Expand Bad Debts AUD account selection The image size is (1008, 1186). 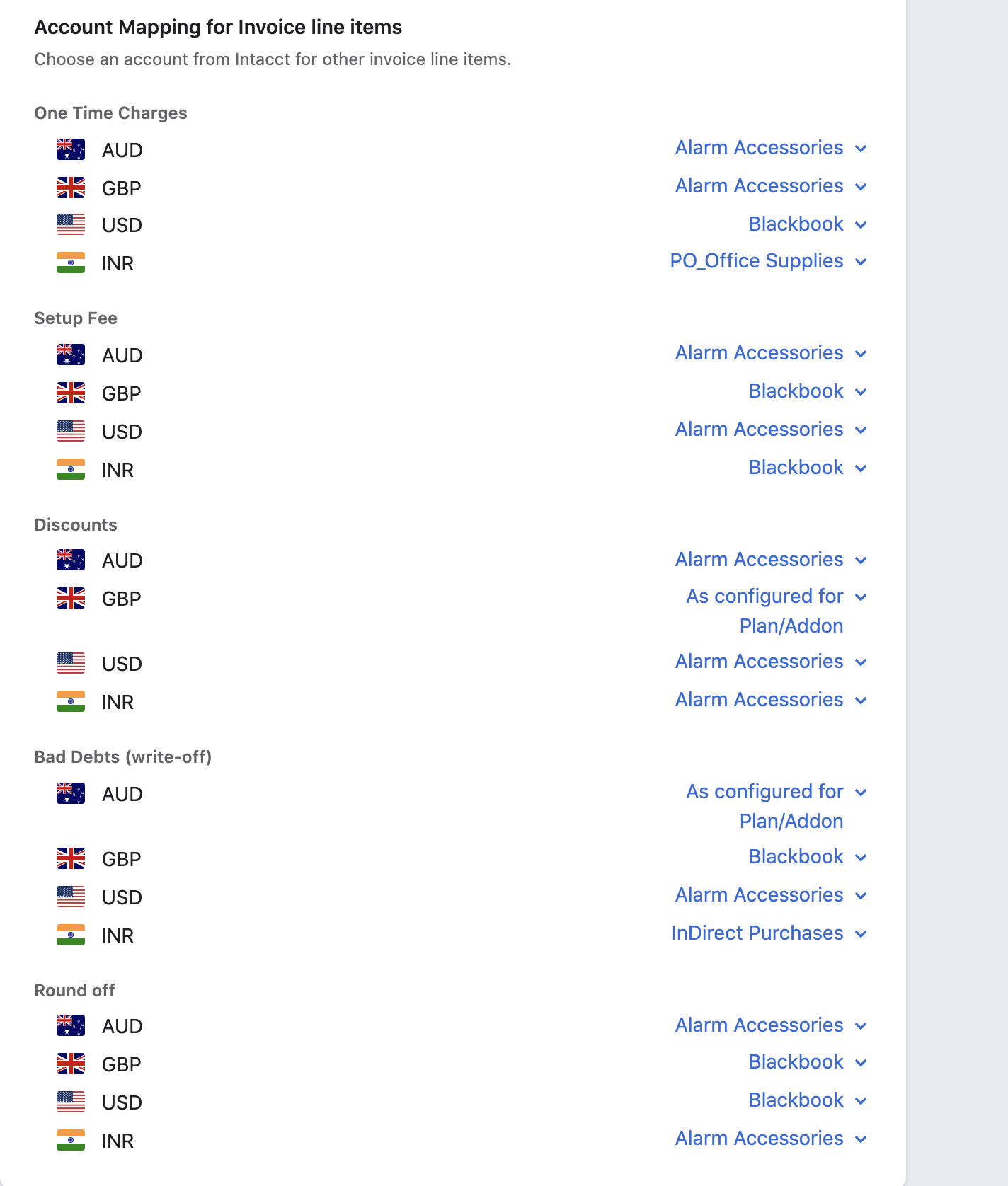point(777,806)
